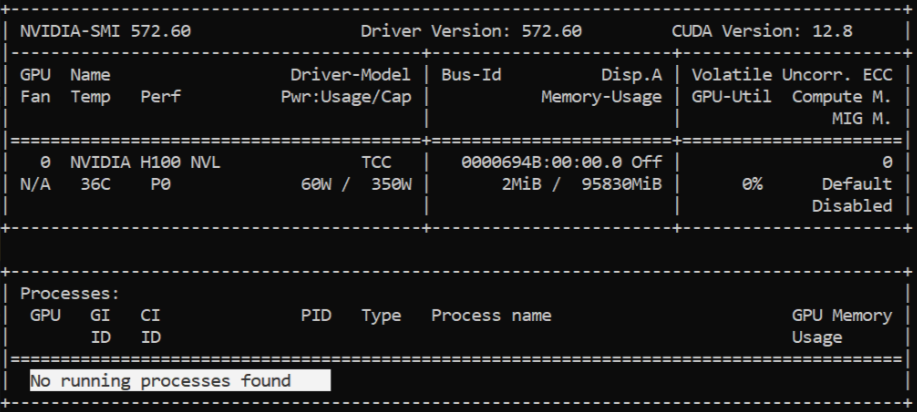Click the 36C temperature value
Screen dimensions: 917x412
click(95, 184)
